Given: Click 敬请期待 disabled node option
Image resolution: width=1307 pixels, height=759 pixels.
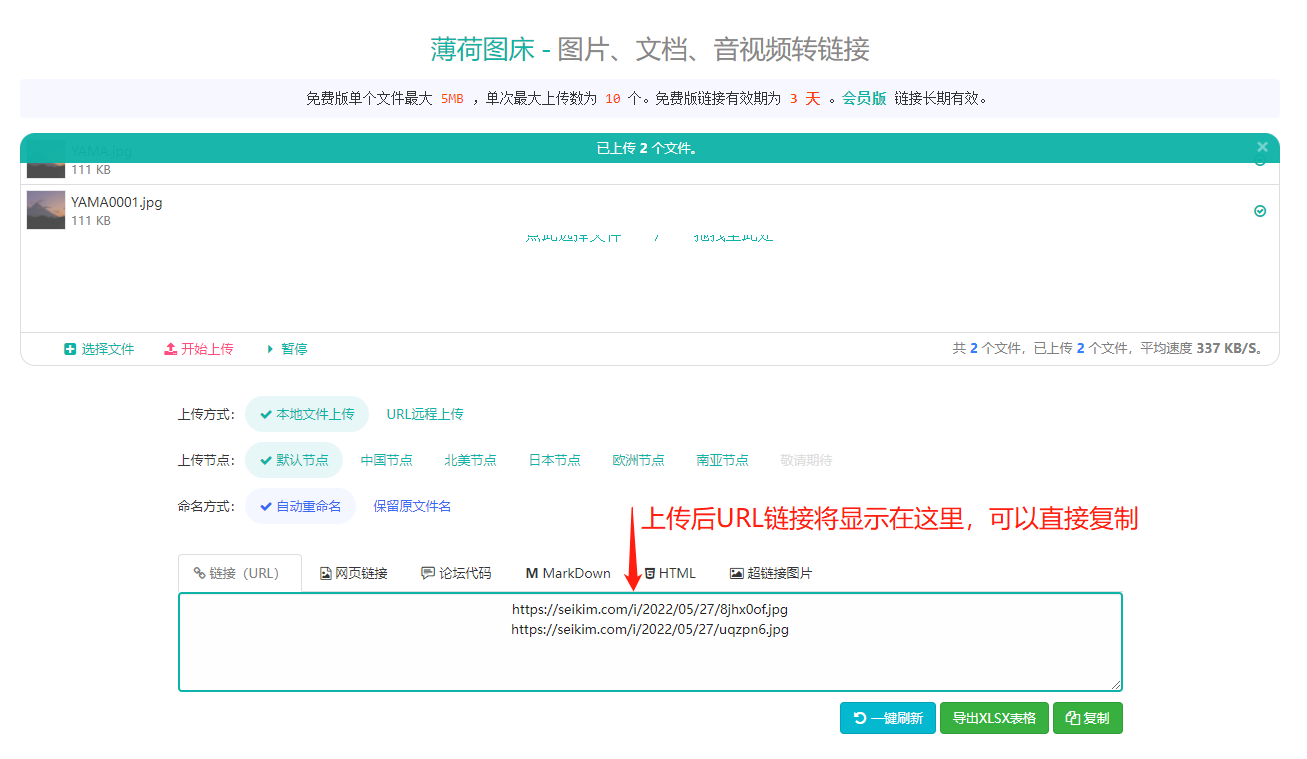Looking at the screenshot, I should pos(806,460).
